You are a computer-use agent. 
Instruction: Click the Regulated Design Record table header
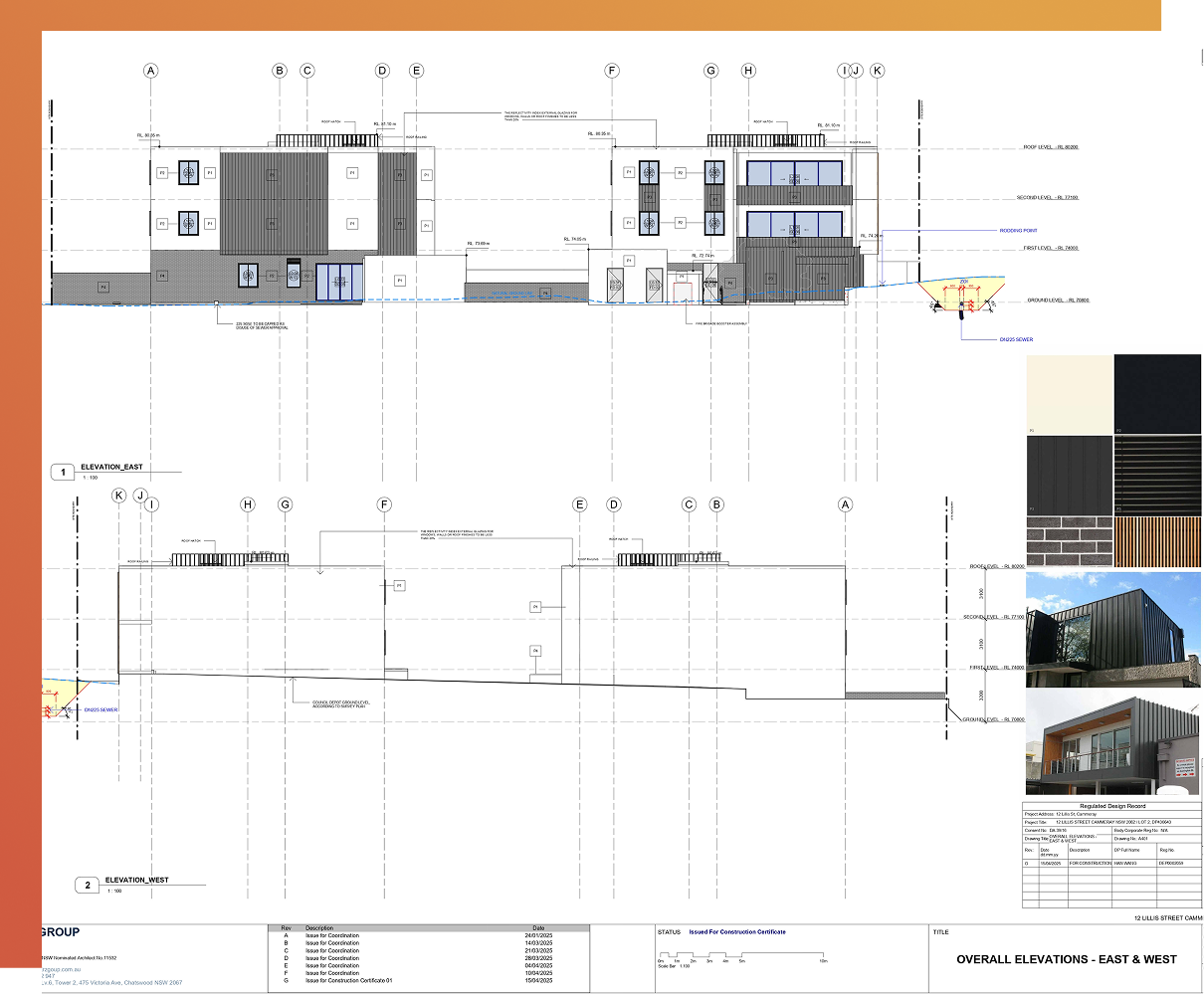click(x=1112, y=806)
